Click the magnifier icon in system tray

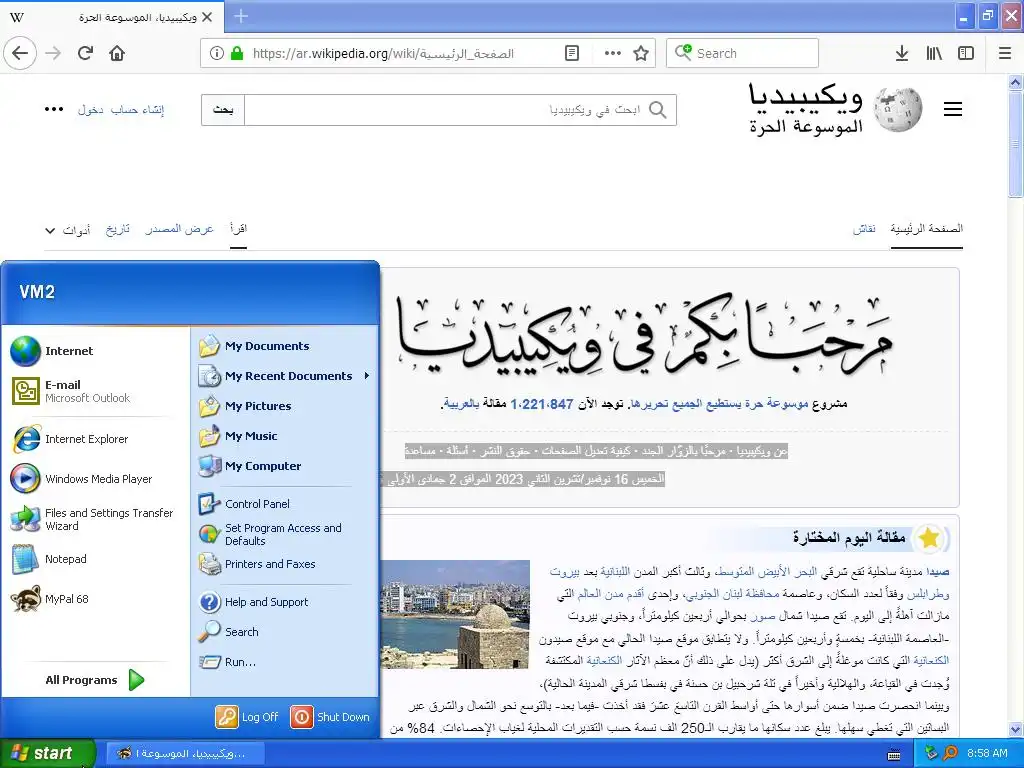tap(950, 754)
